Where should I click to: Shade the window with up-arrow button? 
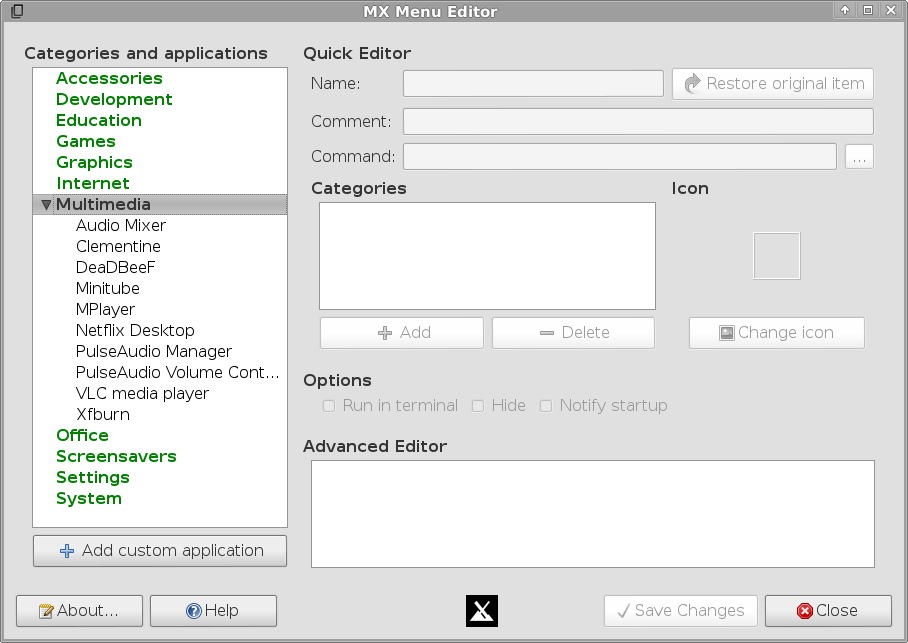[x=845, y=10]
